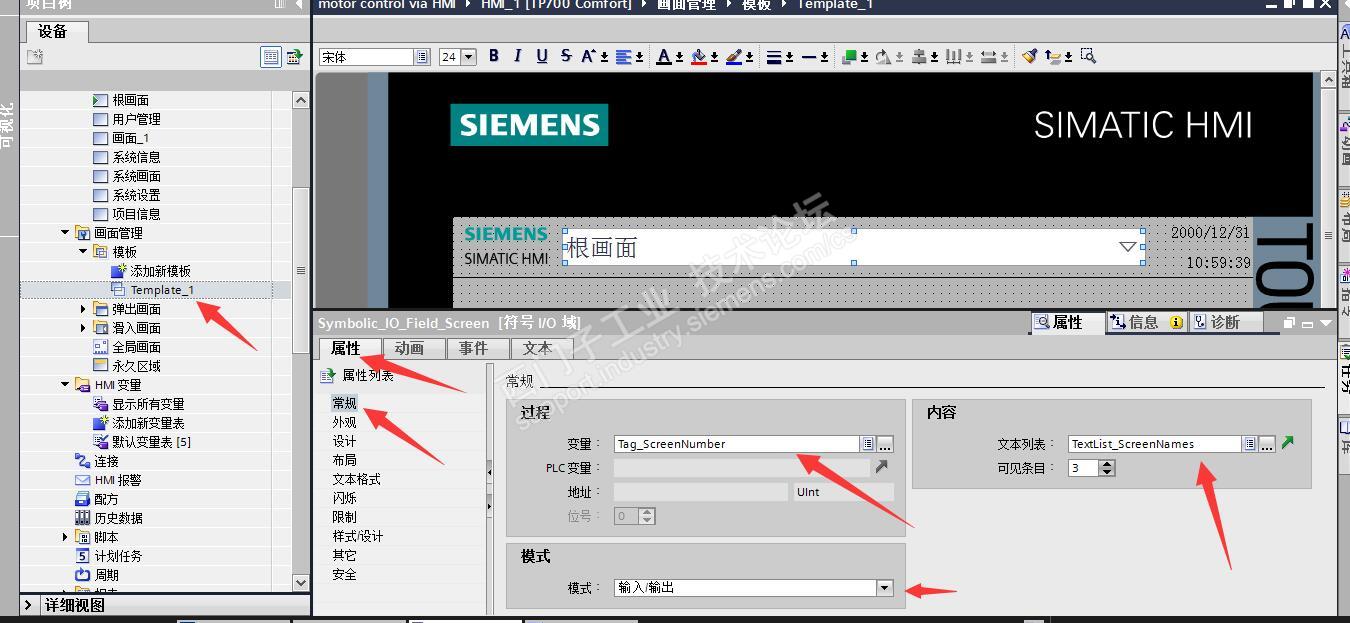The width and height of the screenshot is (1350, 623).
Task: Select 限制 in property list
Action: tap(344, 517)
